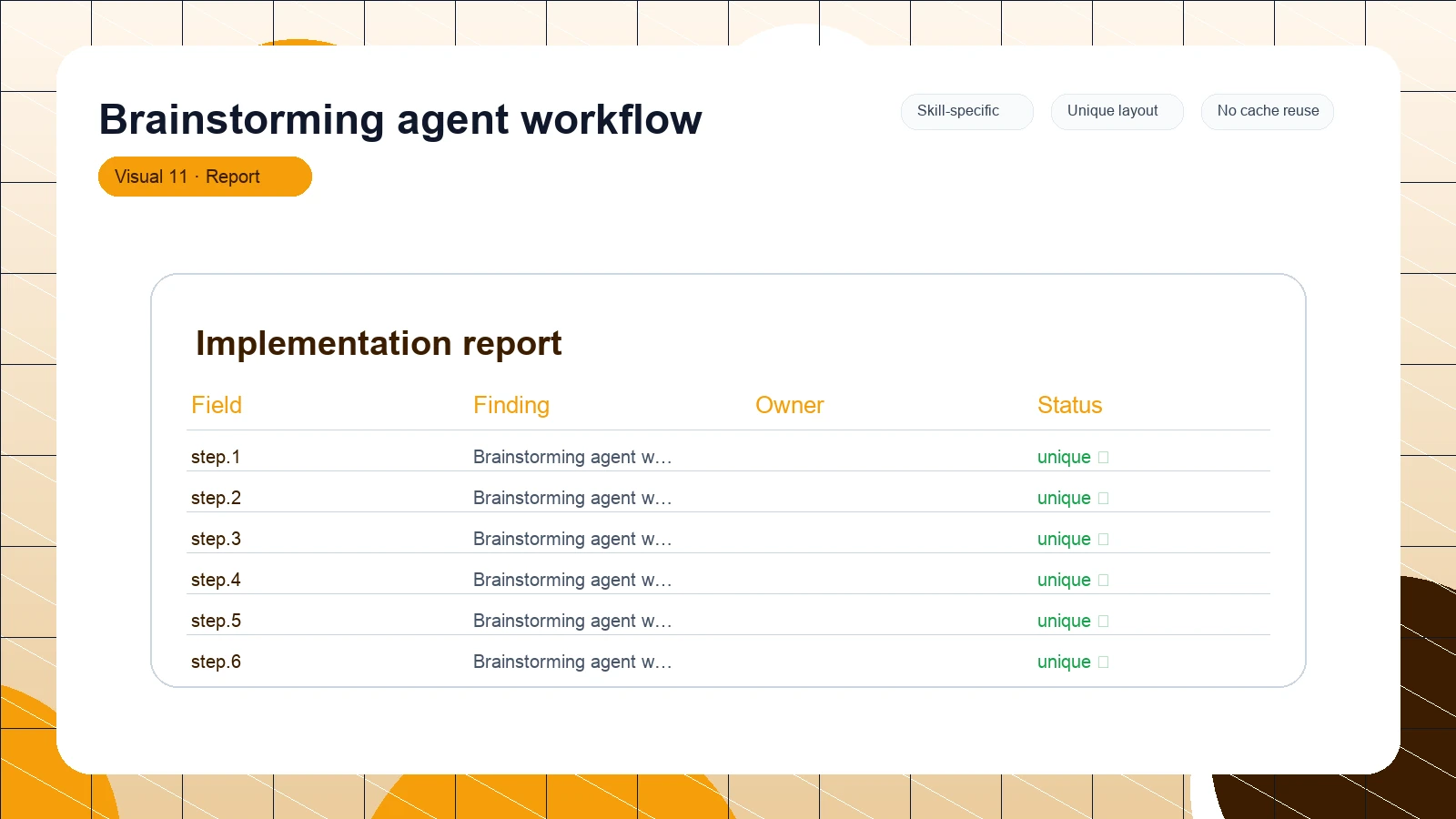Click the unique status in step.3 row

(1064, 539)
